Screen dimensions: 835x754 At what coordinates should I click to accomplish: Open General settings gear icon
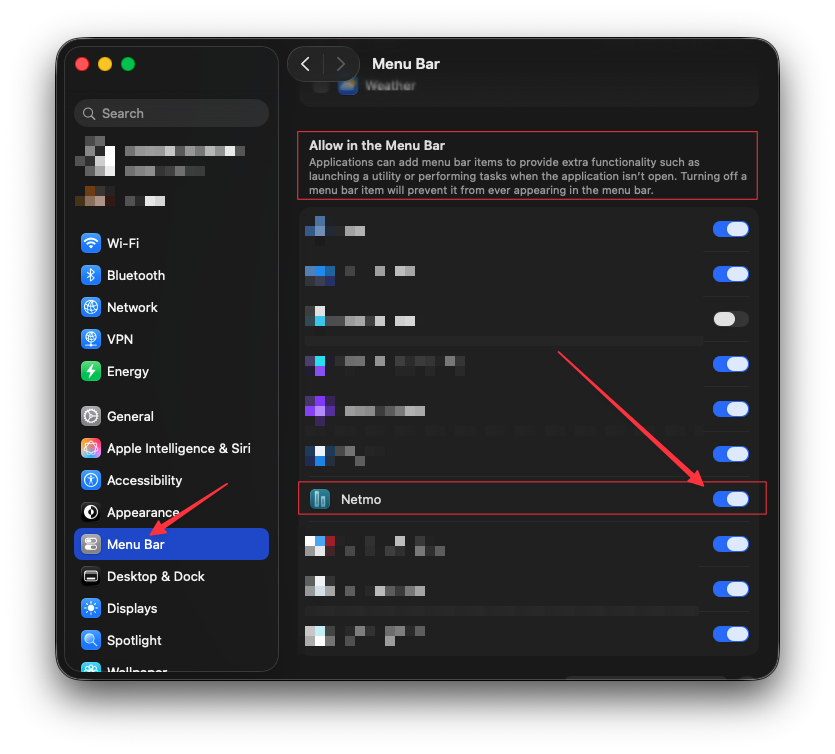click(x=91, y=416)
